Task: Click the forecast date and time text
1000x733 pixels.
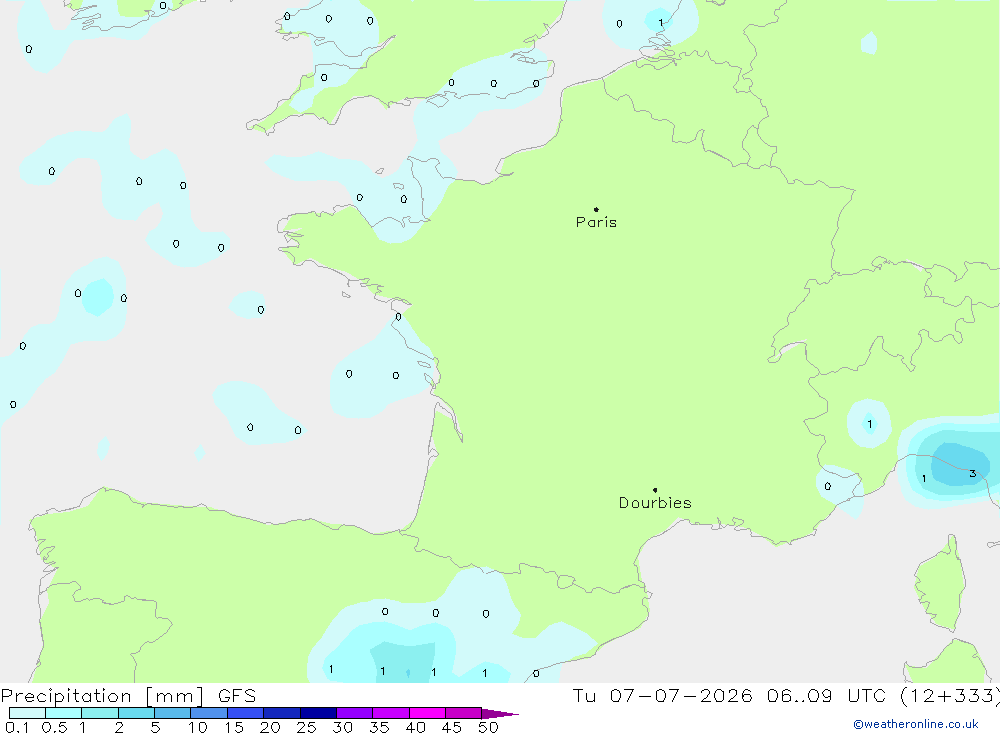Action: 786,695
